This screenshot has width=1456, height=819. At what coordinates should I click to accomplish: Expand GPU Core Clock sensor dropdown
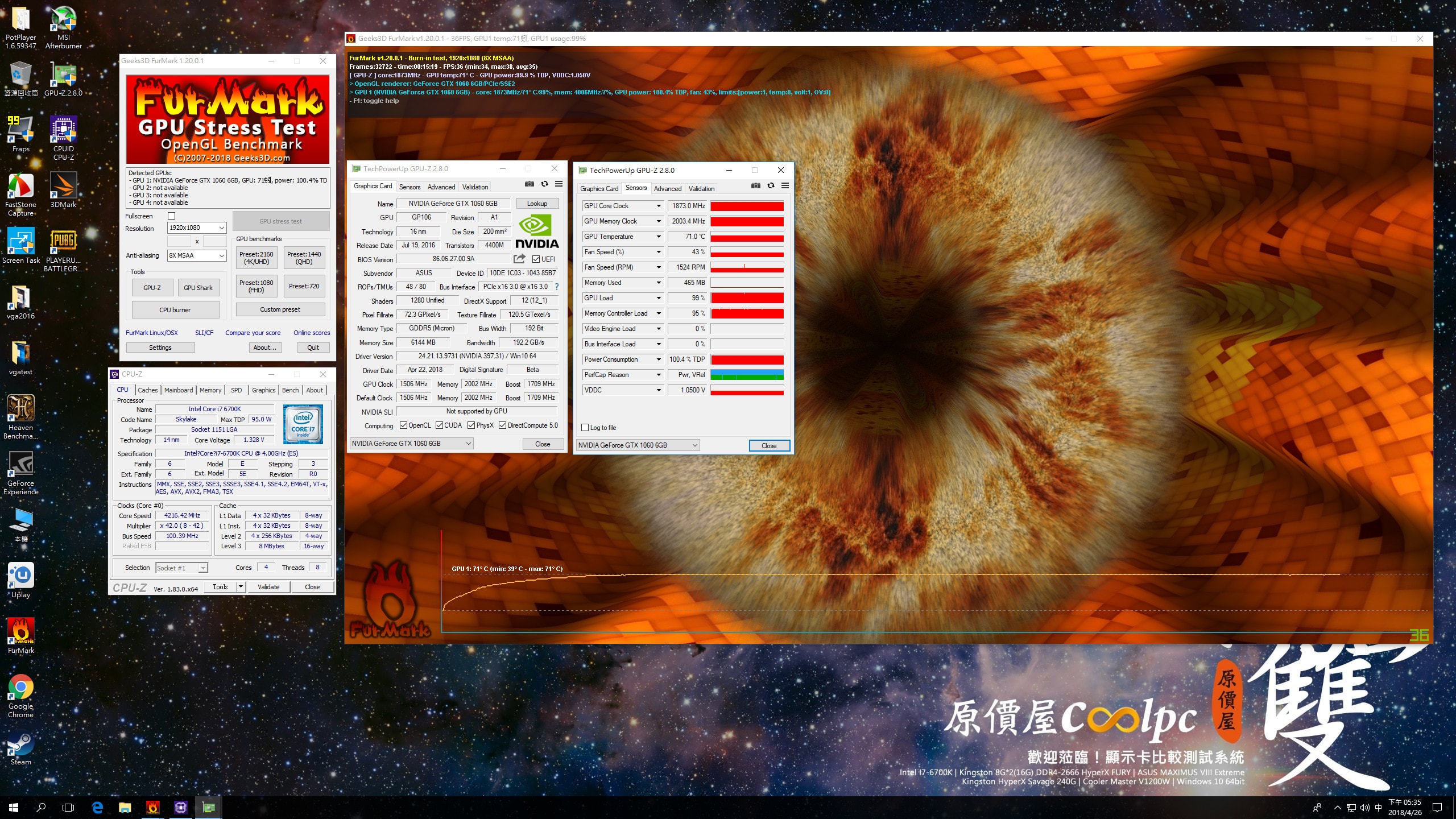click(x=659, y=206)
